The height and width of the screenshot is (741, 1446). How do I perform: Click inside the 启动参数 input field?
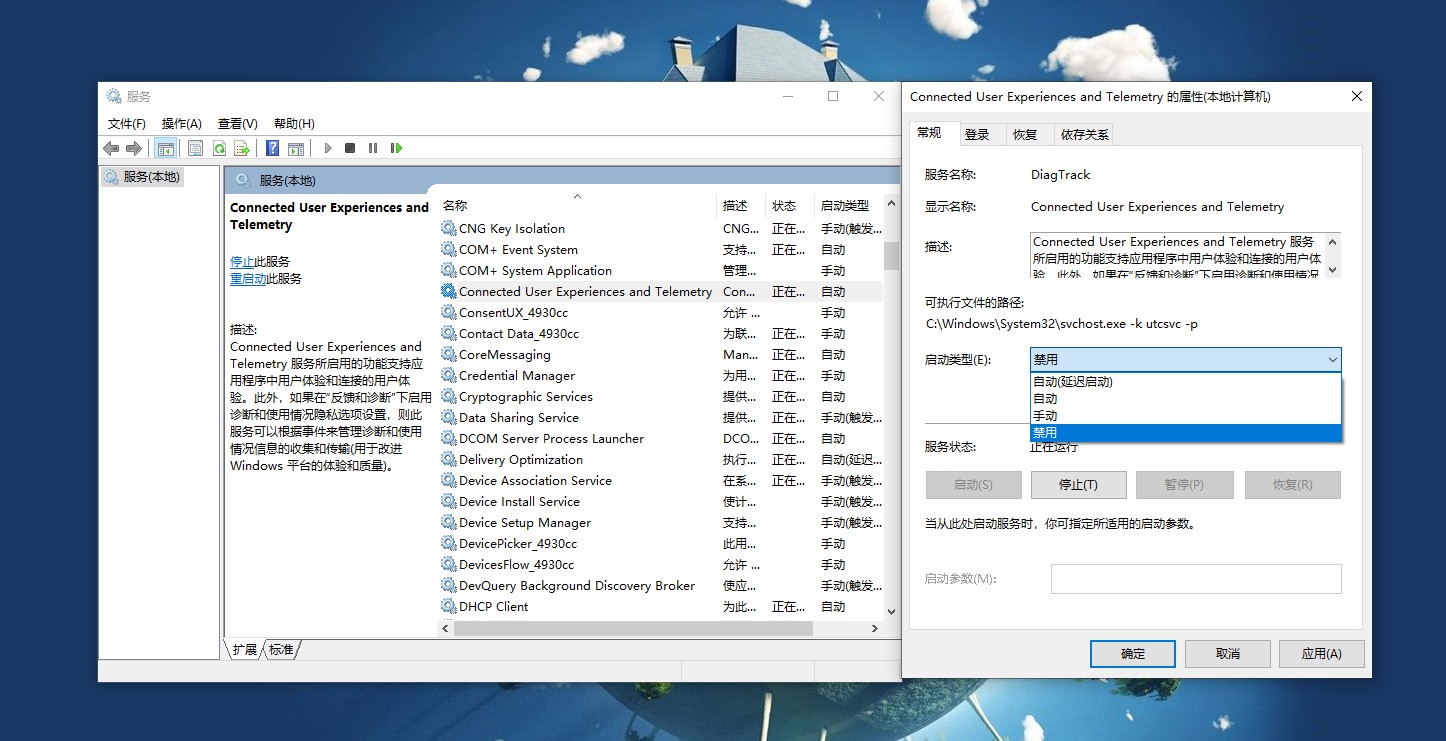1196,578
